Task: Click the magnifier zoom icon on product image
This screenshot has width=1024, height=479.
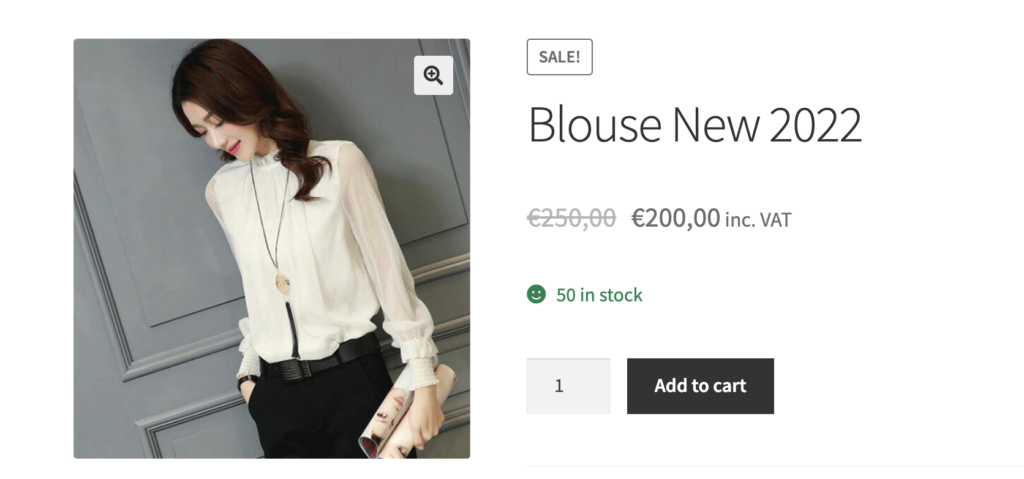Action: [433, 75]
